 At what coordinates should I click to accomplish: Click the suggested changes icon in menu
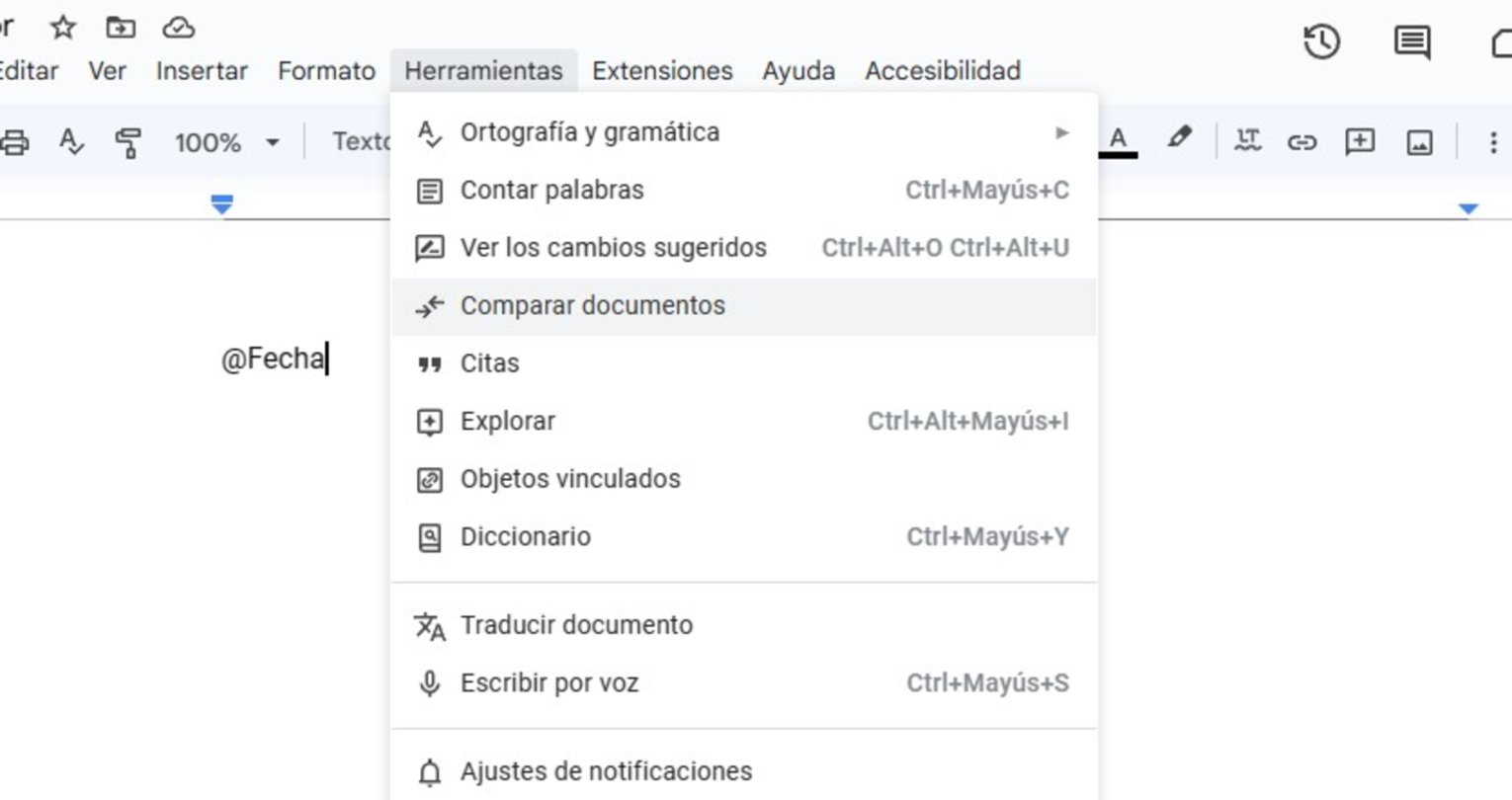tap(429, 248)
